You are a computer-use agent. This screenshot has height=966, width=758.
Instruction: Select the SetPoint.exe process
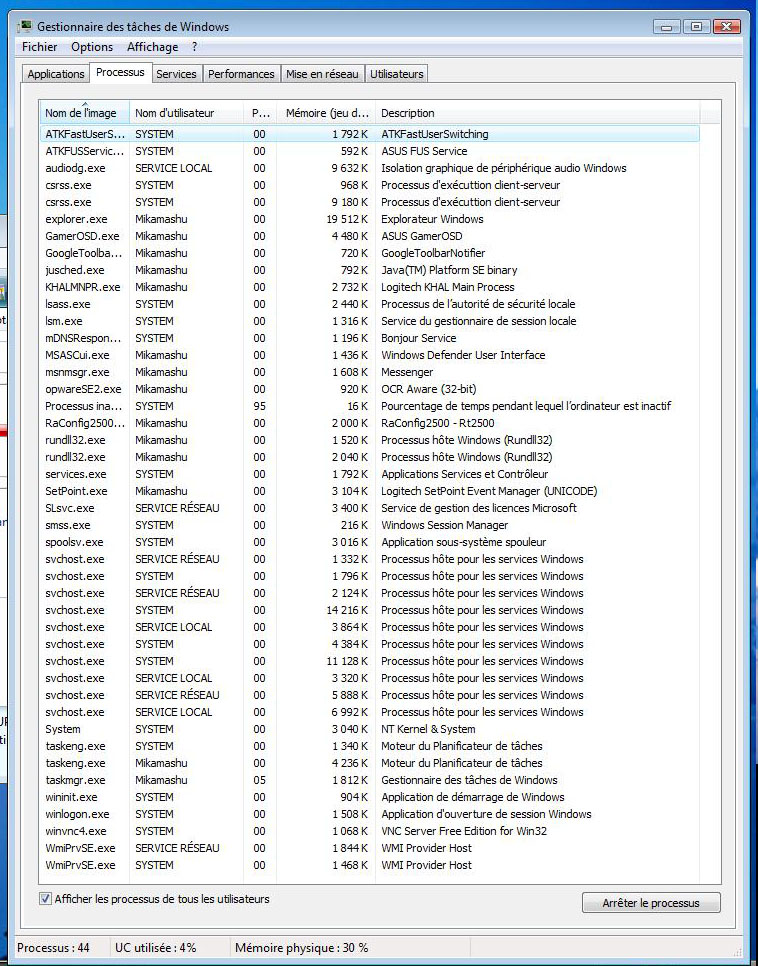pyautogui.click(x=370, y=491)
